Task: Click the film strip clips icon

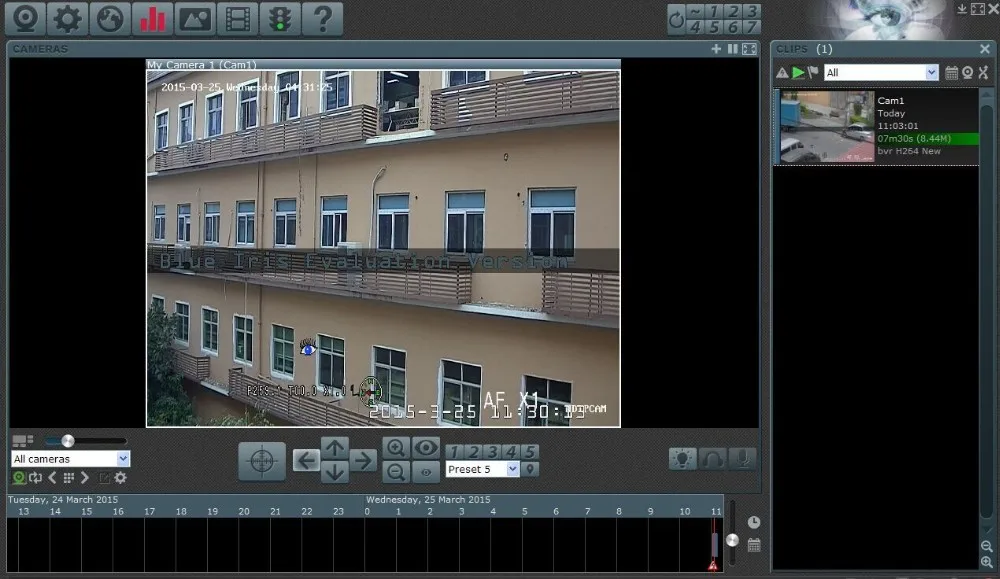Action: (x=237, y=18)
